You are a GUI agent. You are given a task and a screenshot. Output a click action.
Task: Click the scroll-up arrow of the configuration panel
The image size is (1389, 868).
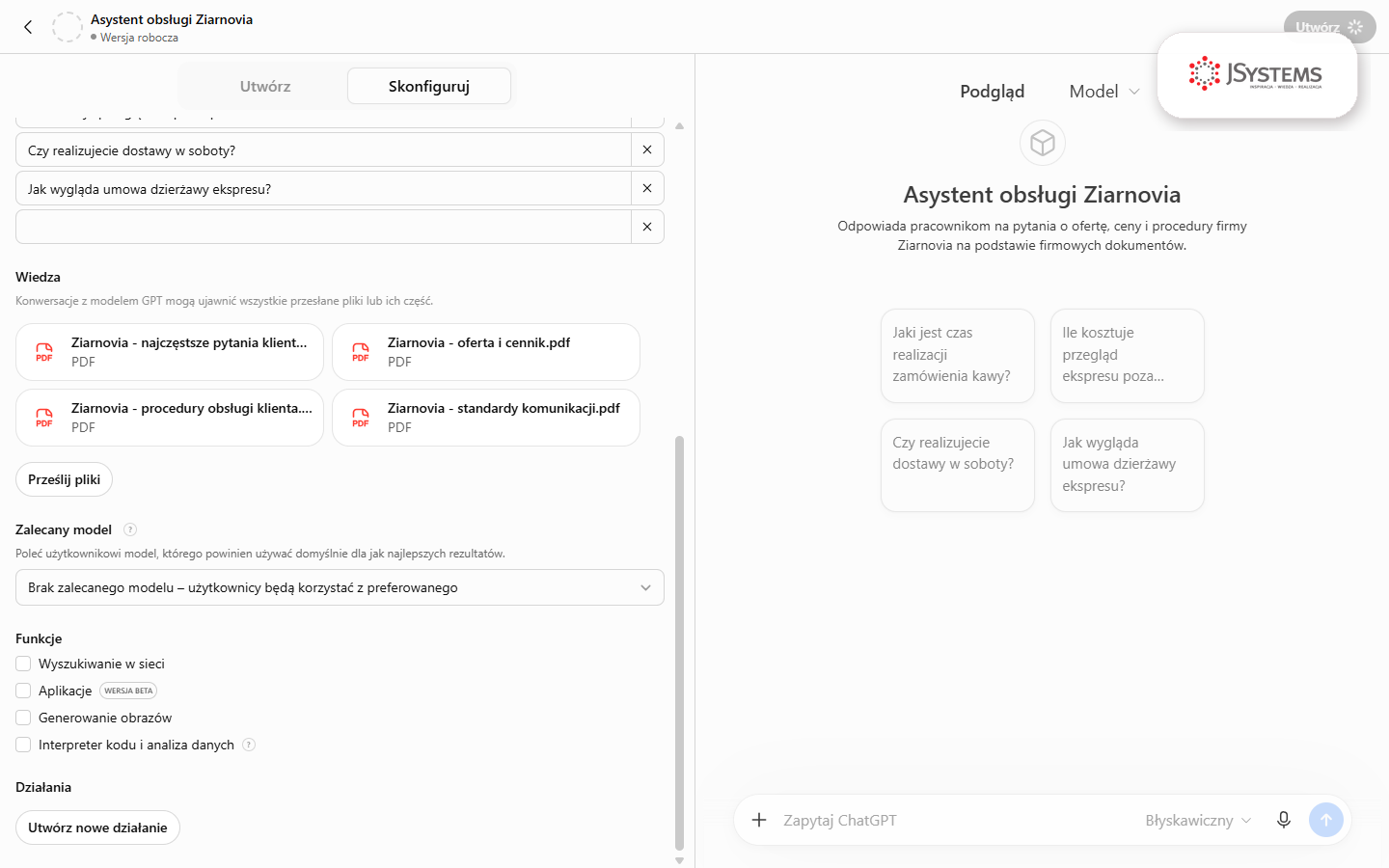coord(679,126)
